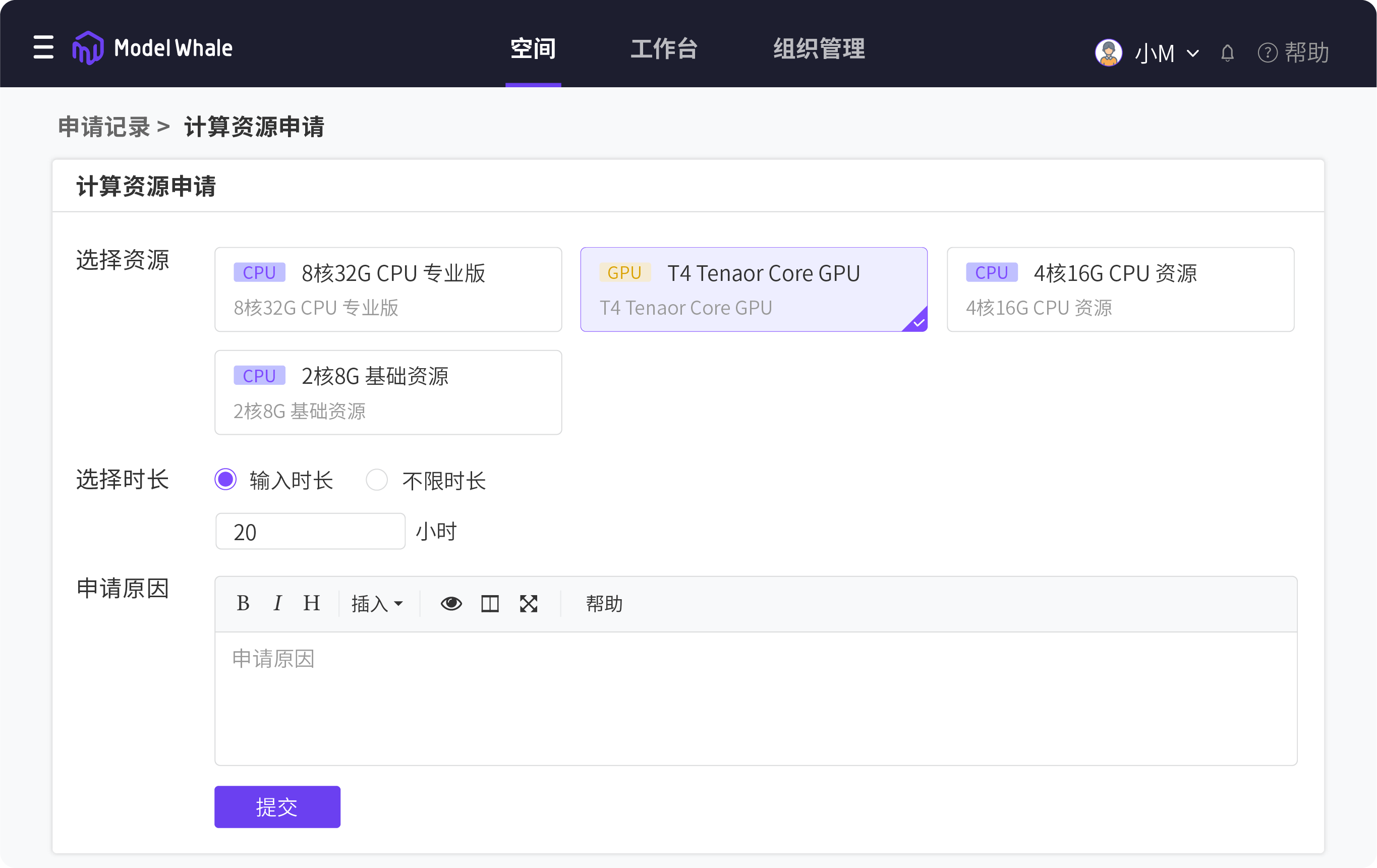Viewport: 1377px width, 868px height.
Task: Toggle preview with the eye icon
Action: pyautogui.click(x=451, y=604)
